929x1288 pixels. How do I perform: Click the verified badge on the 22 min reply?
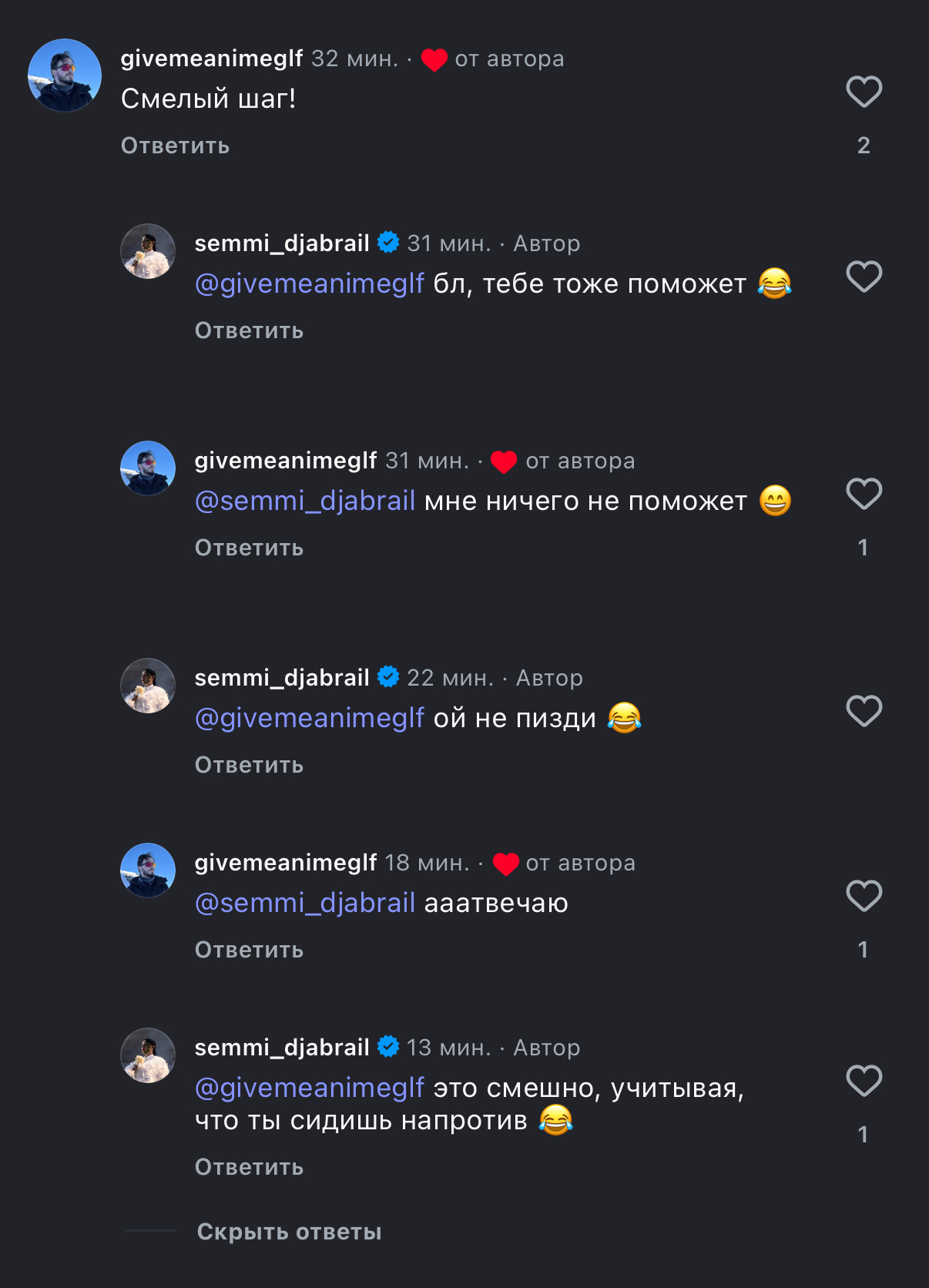pyautogui.click(x=388, y=677)
